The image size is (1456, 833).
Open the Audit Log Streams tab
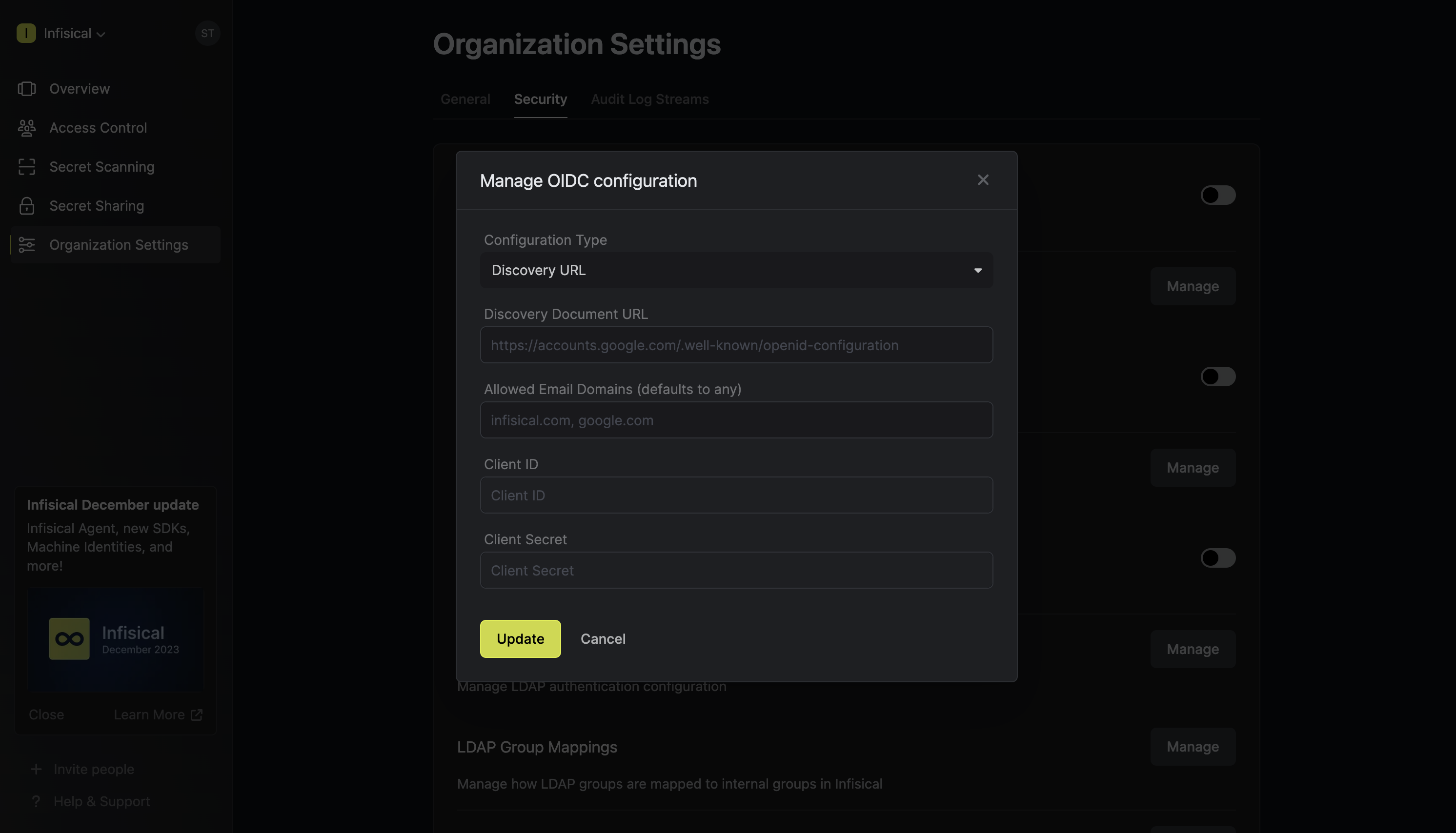[x=649, y=99]
